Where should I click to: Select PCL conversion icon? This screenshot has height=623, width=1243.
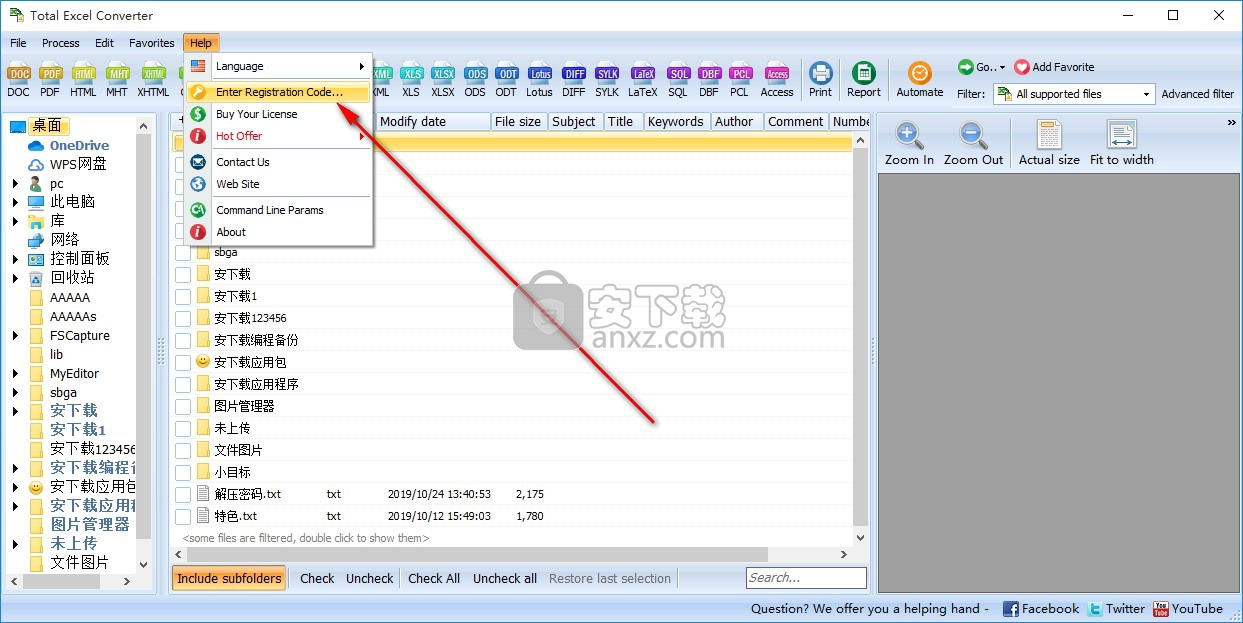740,80
